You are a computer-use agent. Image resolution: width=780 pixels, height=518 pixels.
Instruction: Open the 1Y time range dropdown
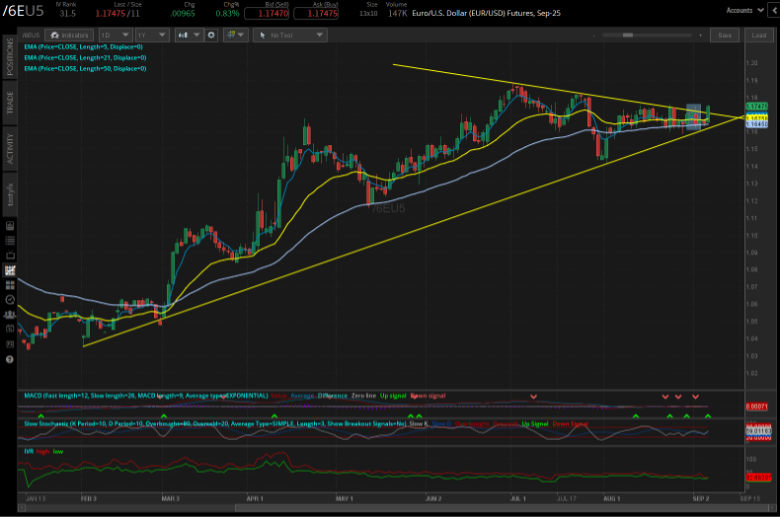click(152, 35)
